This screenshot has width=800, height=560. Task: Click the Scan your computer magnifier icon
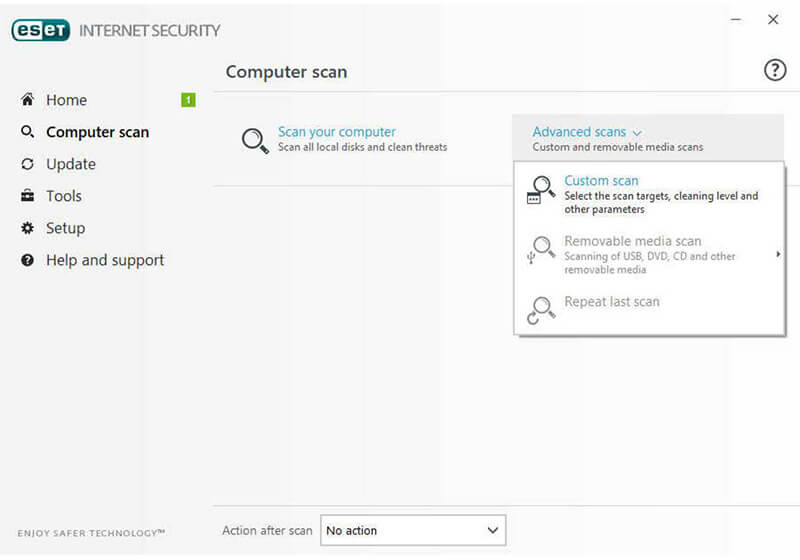pyautogui.click(x=255, y=140)
